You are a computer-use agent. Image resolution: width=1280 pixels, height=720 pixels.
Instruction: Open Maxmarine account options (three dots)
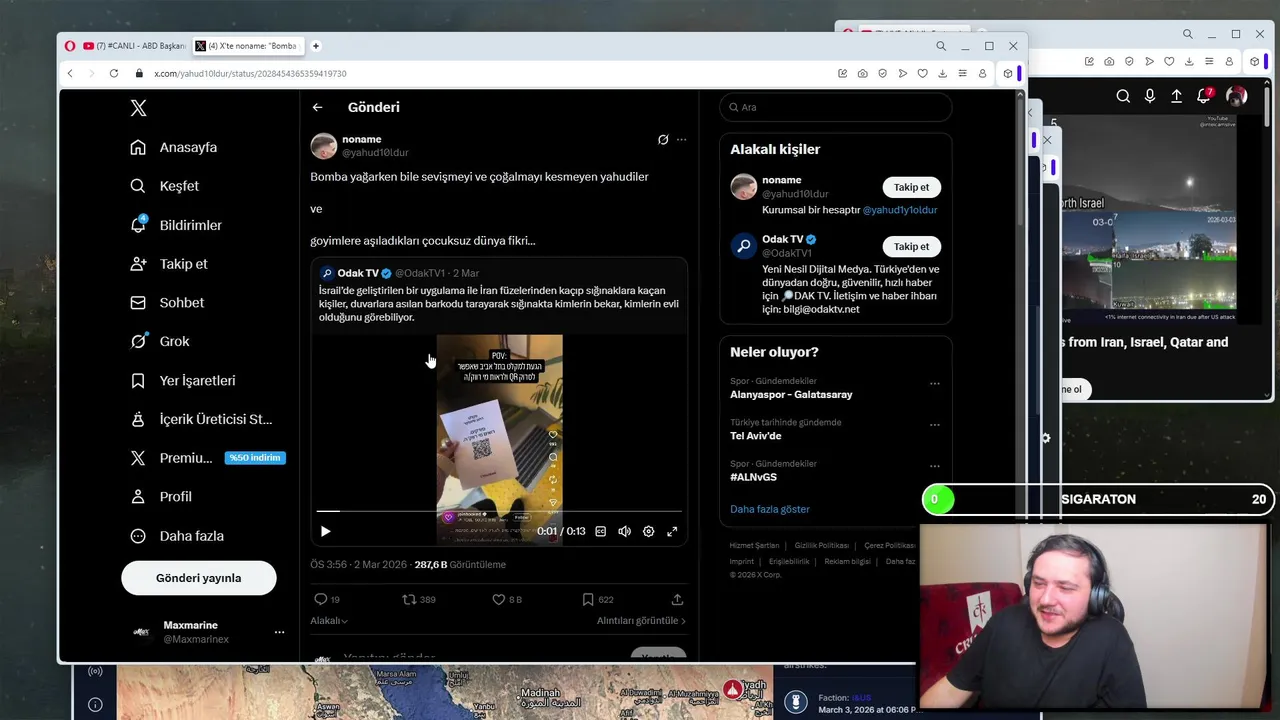pos(279,632)
